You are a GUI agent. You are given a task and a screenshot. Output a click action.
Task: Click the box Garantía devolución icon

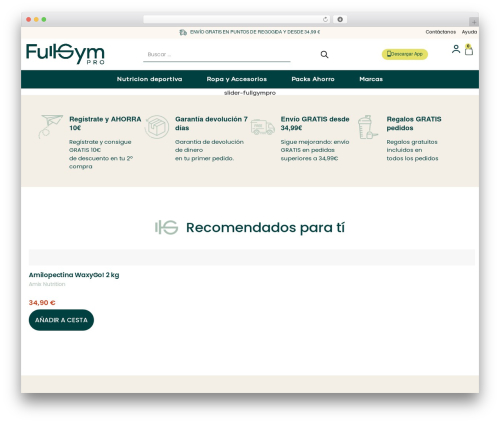pyautogui.click(x=157, y=127)
